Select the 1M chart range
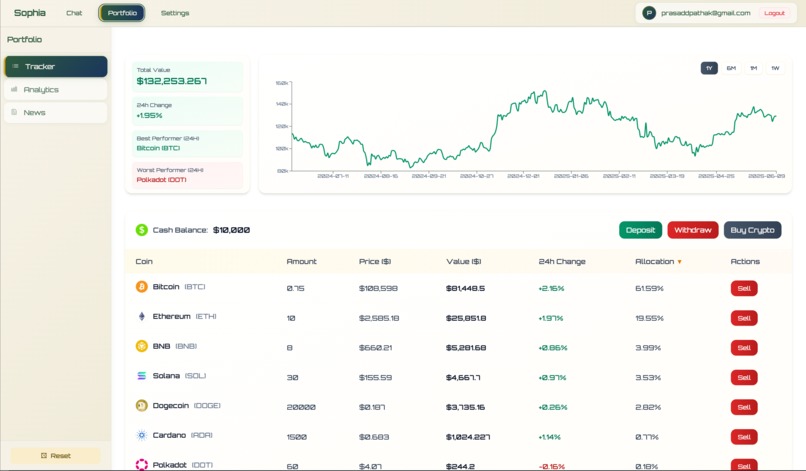Screen dimensions: 806x471 (x=754, y=68)
